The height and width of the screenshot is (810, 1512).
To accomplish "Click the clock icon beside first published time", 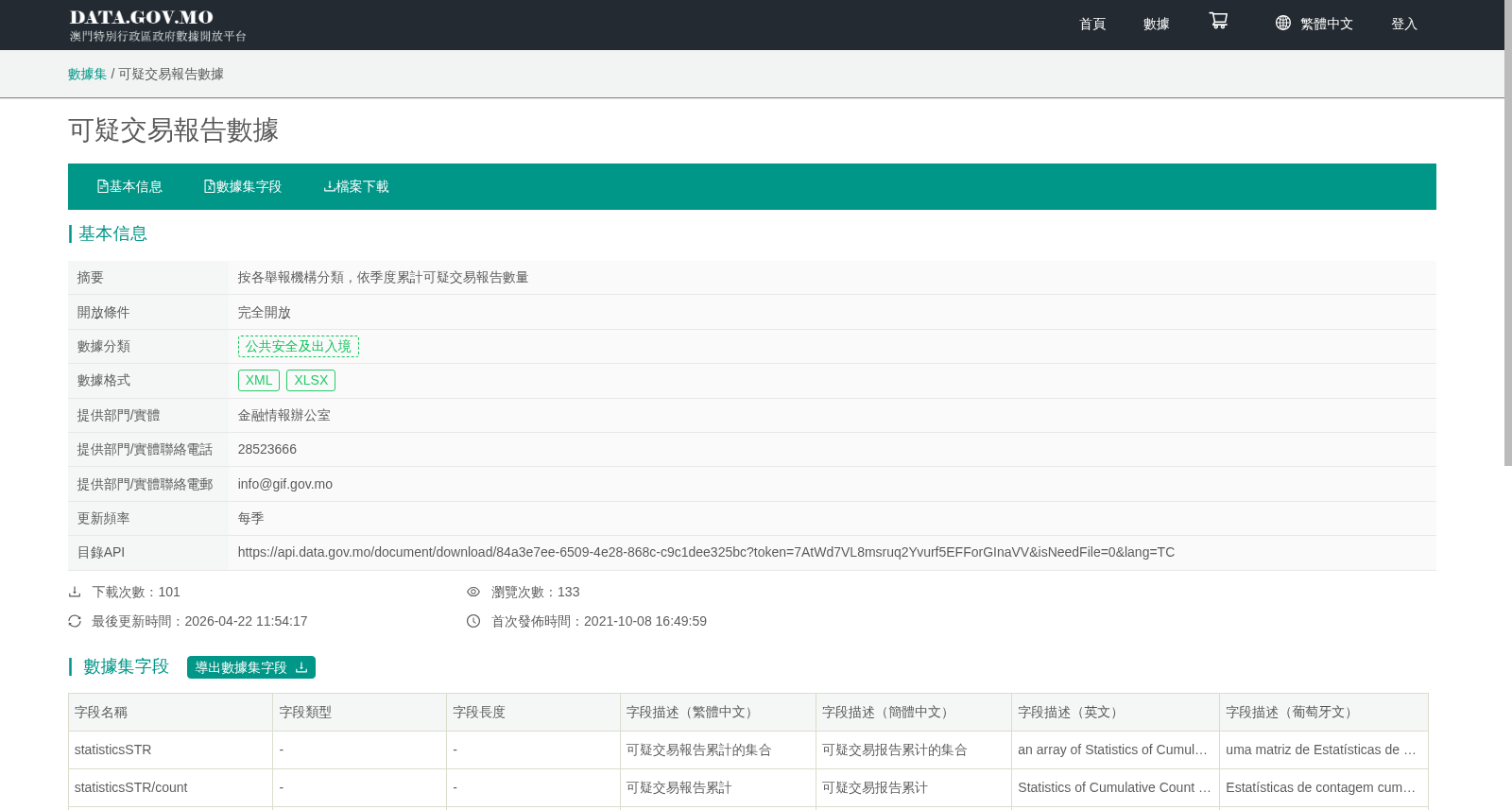I will pyautogui.click(x=473, y=621).
